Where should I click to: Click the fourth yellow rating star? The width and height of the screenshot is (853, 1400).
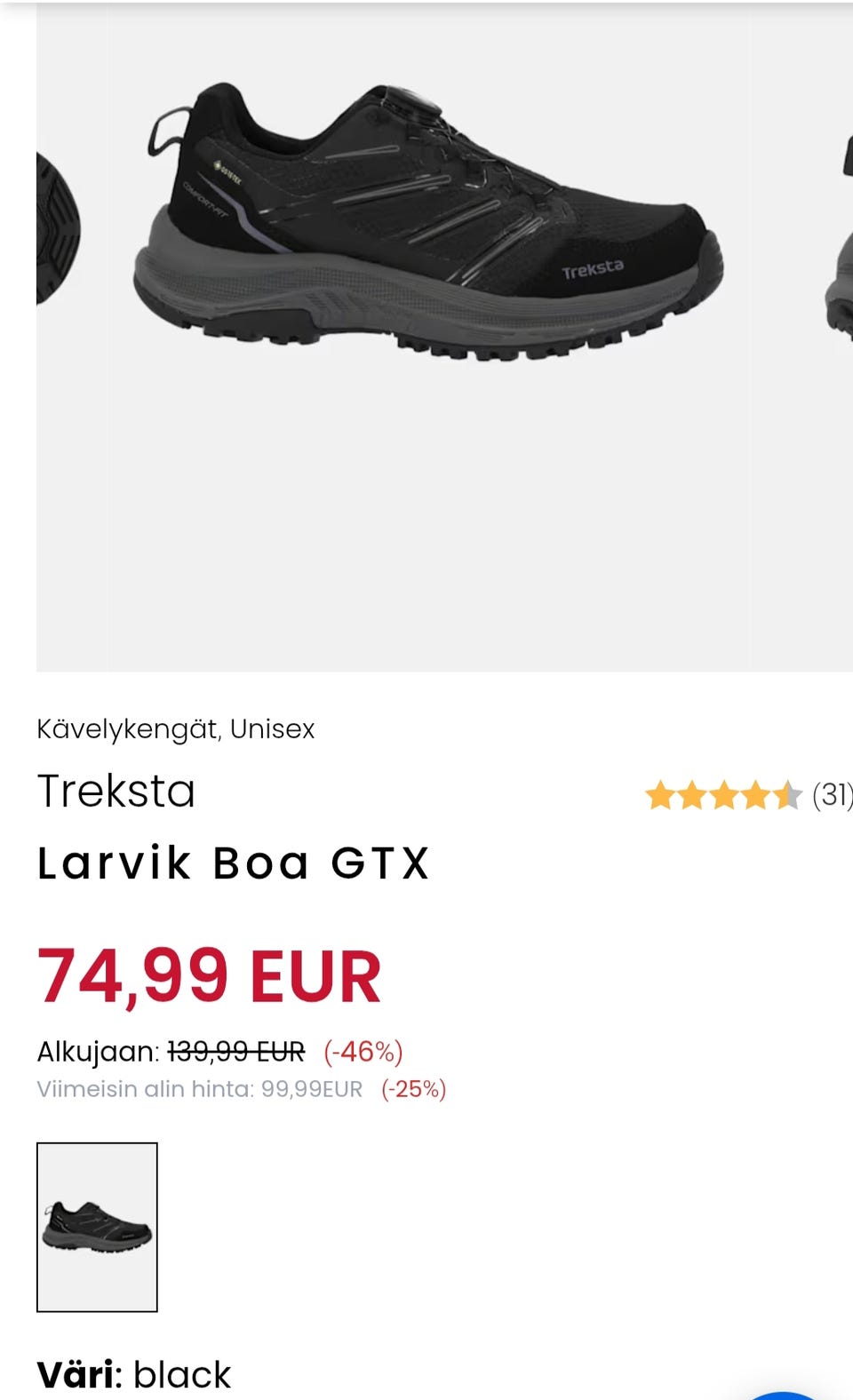tap(755, 795)
